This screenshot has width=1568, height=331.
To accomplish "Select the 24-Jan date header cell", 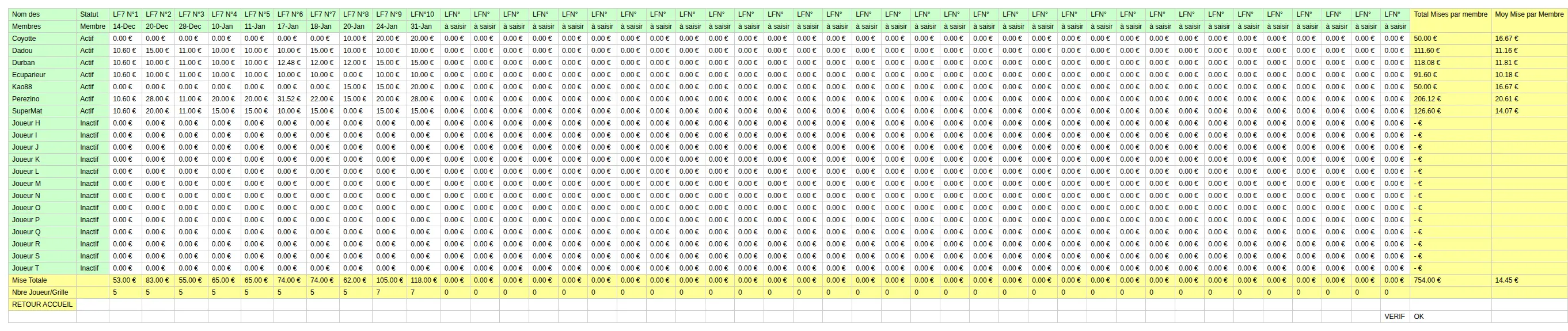I will click(388, 27).
